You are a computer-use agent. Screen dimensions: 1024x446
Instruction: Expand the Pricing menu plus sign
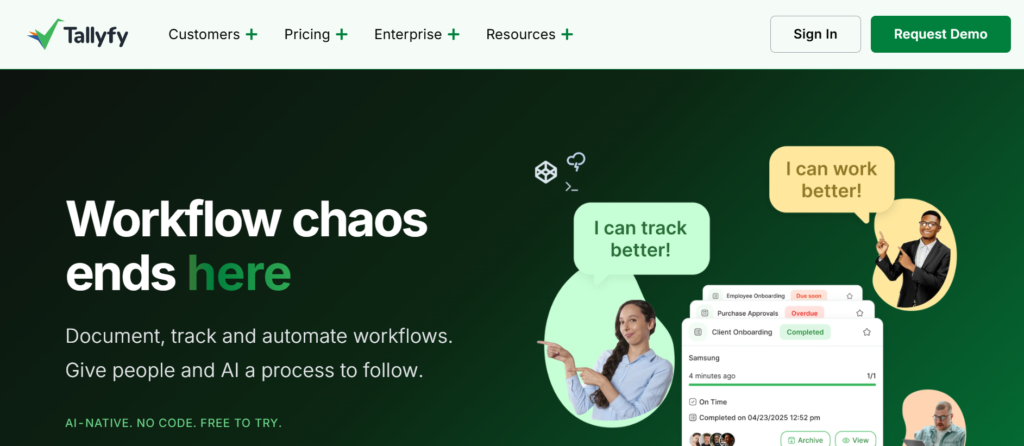342,35
